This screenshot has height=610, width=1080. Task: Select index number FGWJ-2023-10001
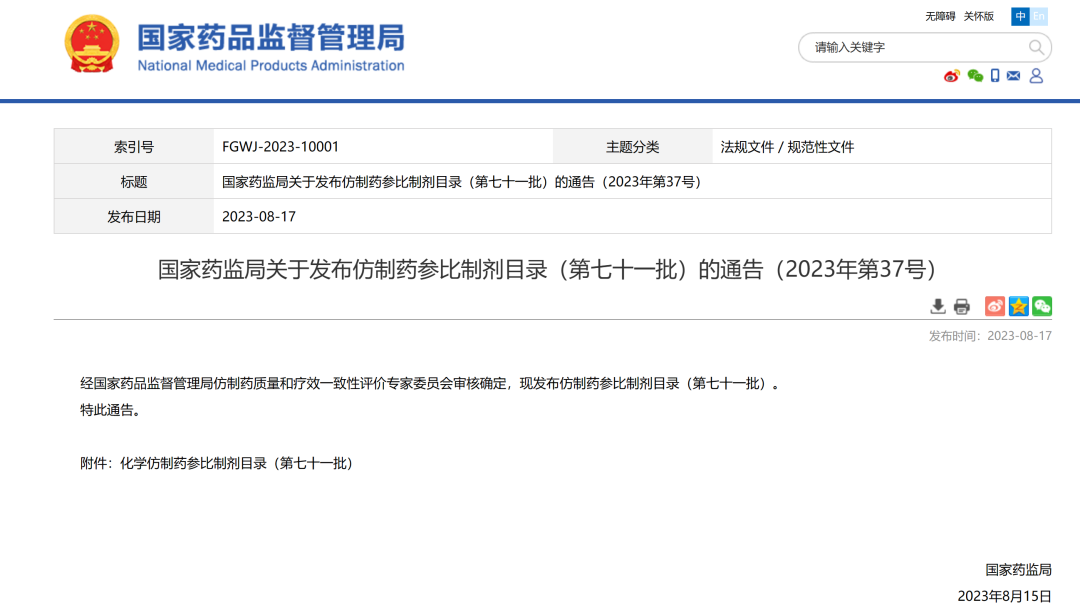coord(280,147)
